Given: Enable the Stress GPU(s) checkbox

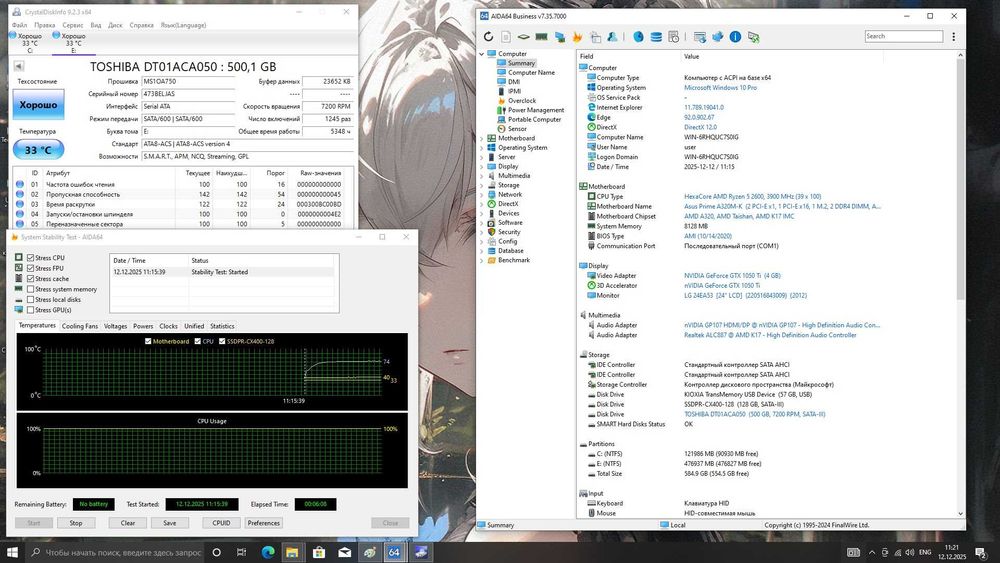Looking at the screenshot, I should [x=31, y=310].
